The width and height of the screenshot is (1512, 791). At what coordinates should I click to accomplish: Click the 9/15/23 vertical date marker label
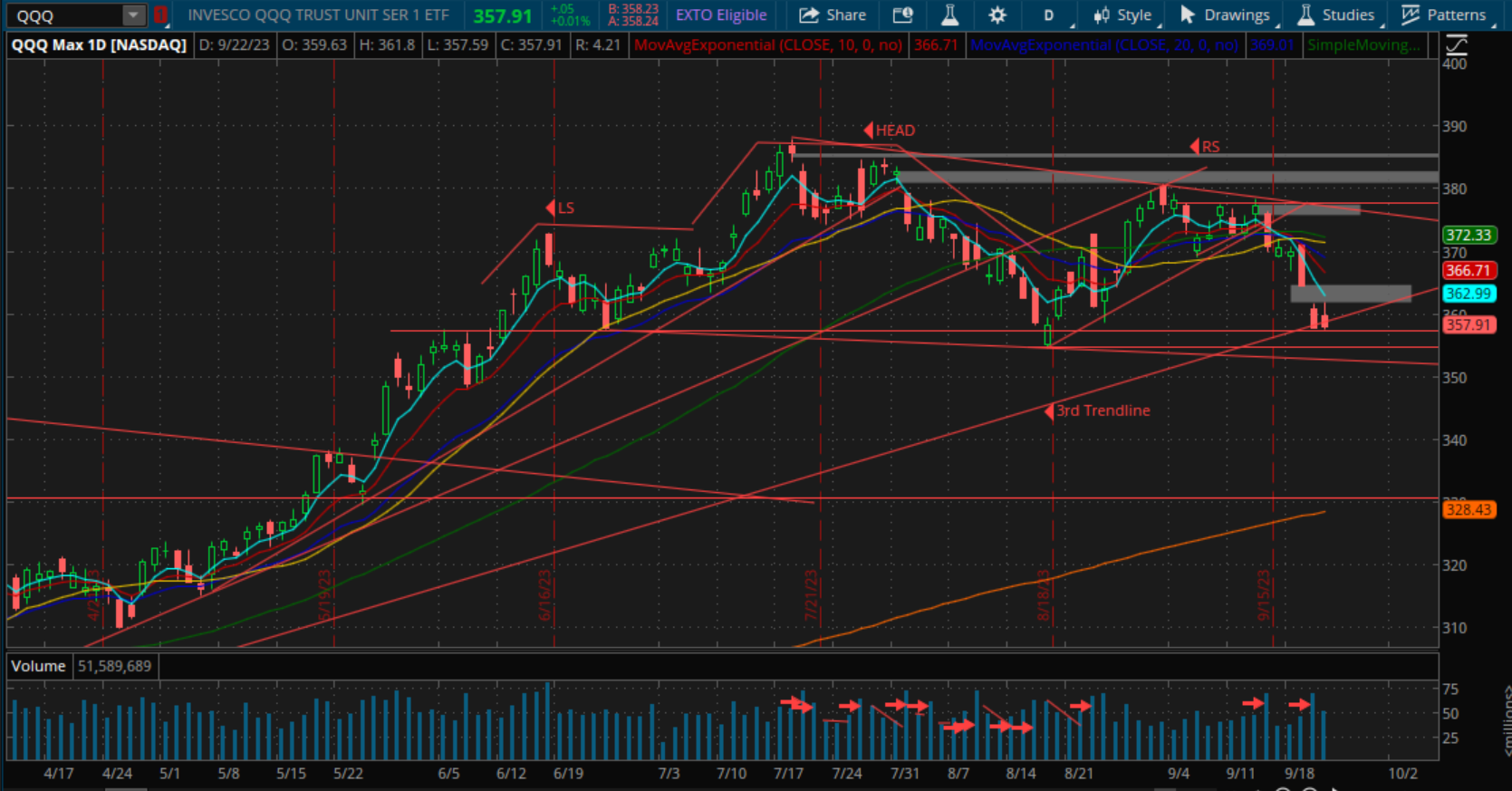coord(1265,595)
